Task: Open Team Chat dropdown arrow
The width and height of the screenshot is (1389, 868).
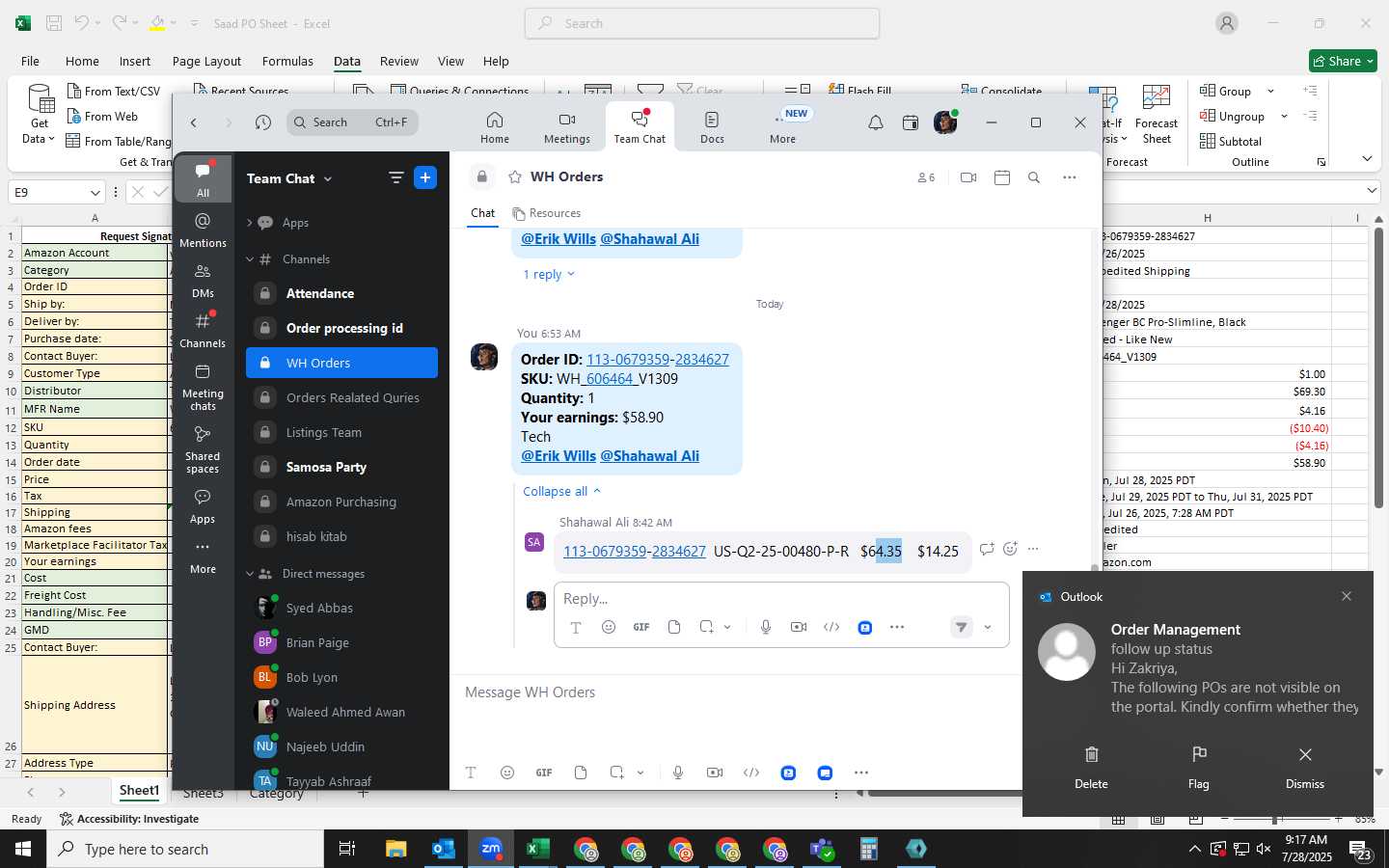Action: [x=328, y=178]
